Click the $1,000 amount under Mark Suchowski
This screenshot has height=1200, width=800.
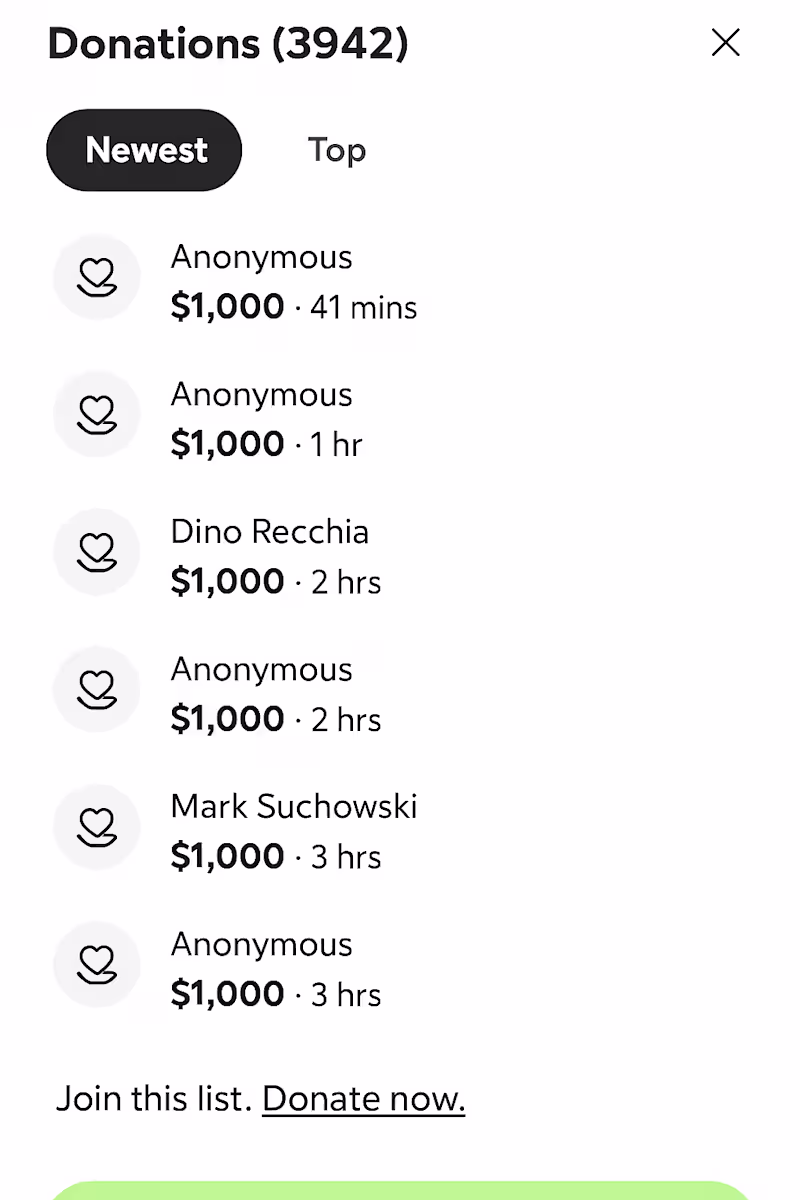[228, 856]
